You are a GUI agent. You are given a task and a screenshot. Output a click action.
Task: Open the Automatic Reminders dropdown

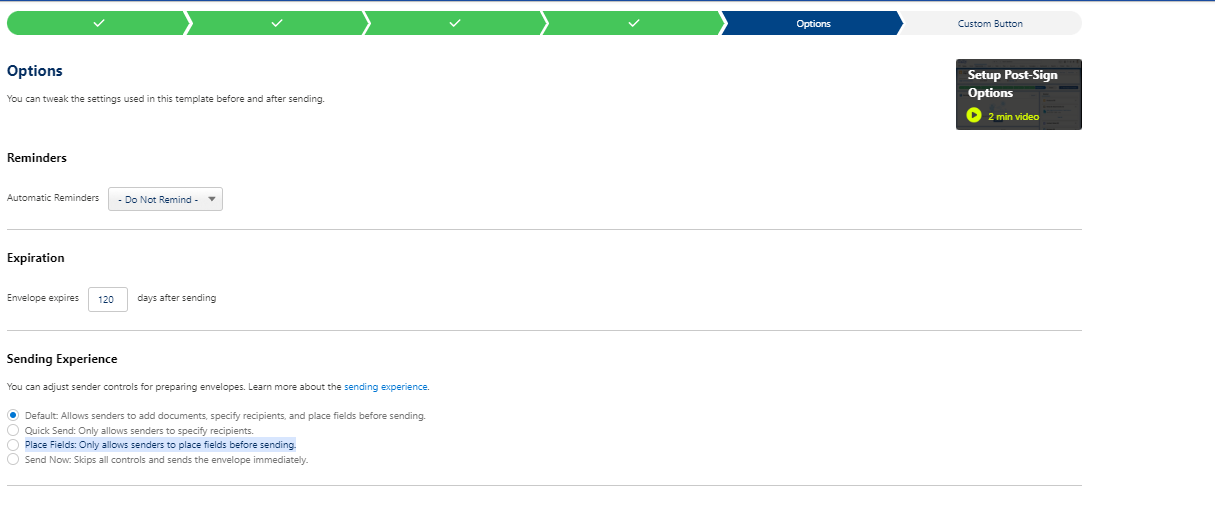165,200
